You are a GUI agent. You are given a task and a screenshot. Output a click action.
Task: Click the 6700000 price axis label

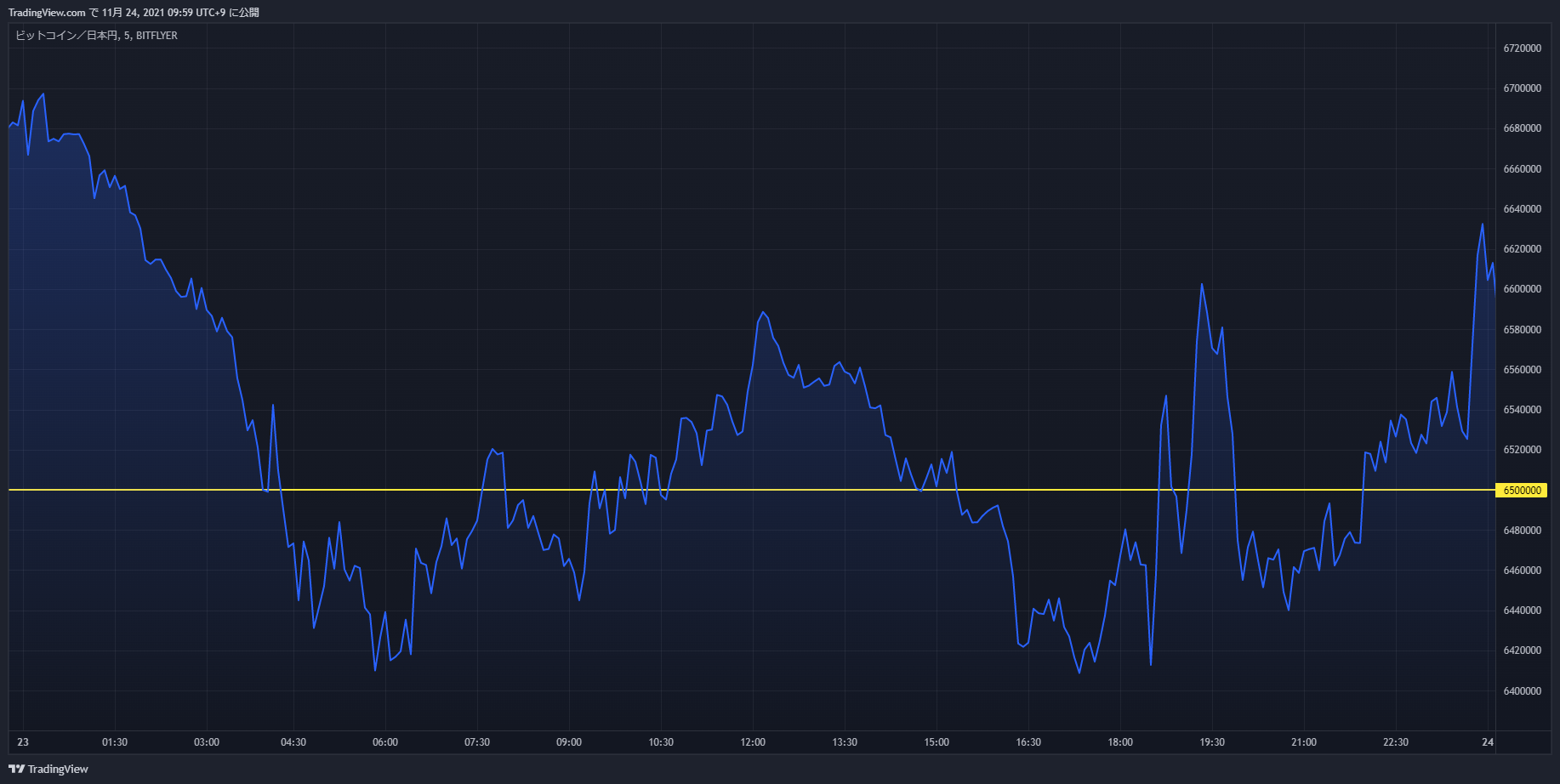tap(1522, 88)
